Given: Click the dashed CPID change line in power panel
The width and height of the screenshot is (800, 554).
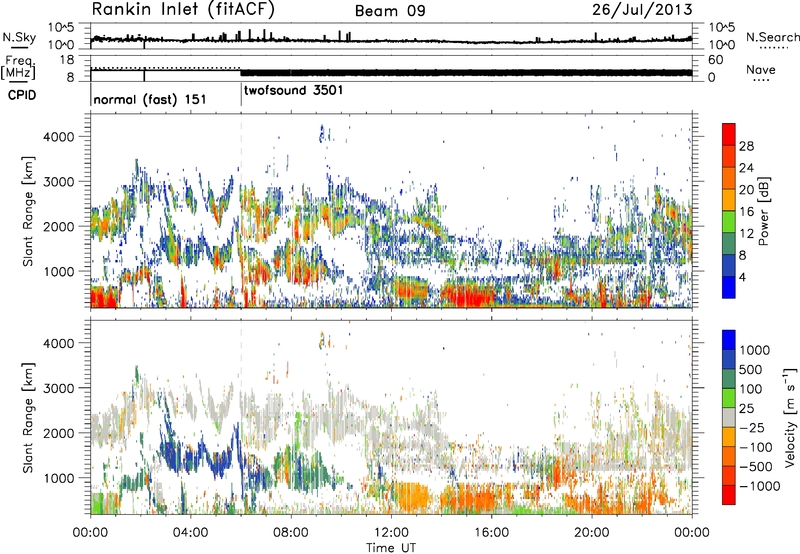Looking at the screenshot, I should pyautogui.click(x=241, y=211).
